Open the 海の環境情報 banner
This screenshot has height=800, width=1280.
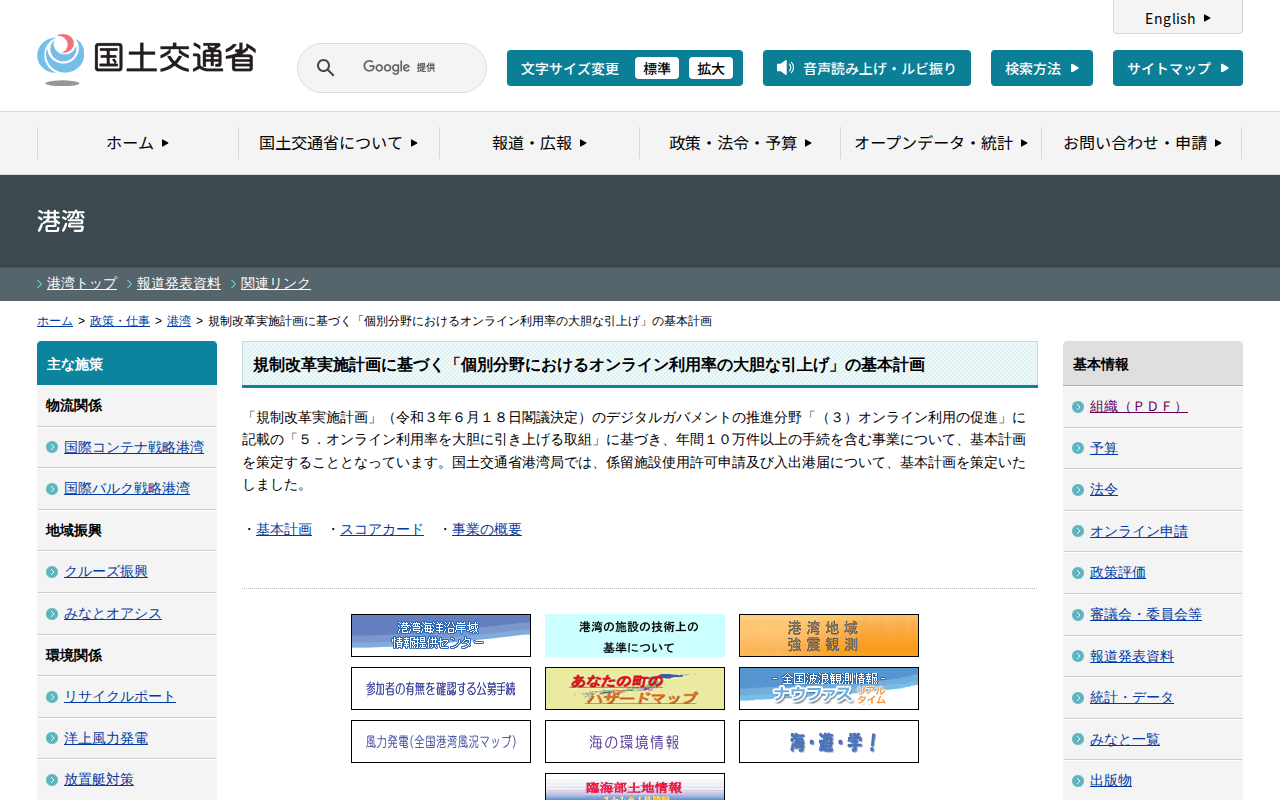(634, 741)
